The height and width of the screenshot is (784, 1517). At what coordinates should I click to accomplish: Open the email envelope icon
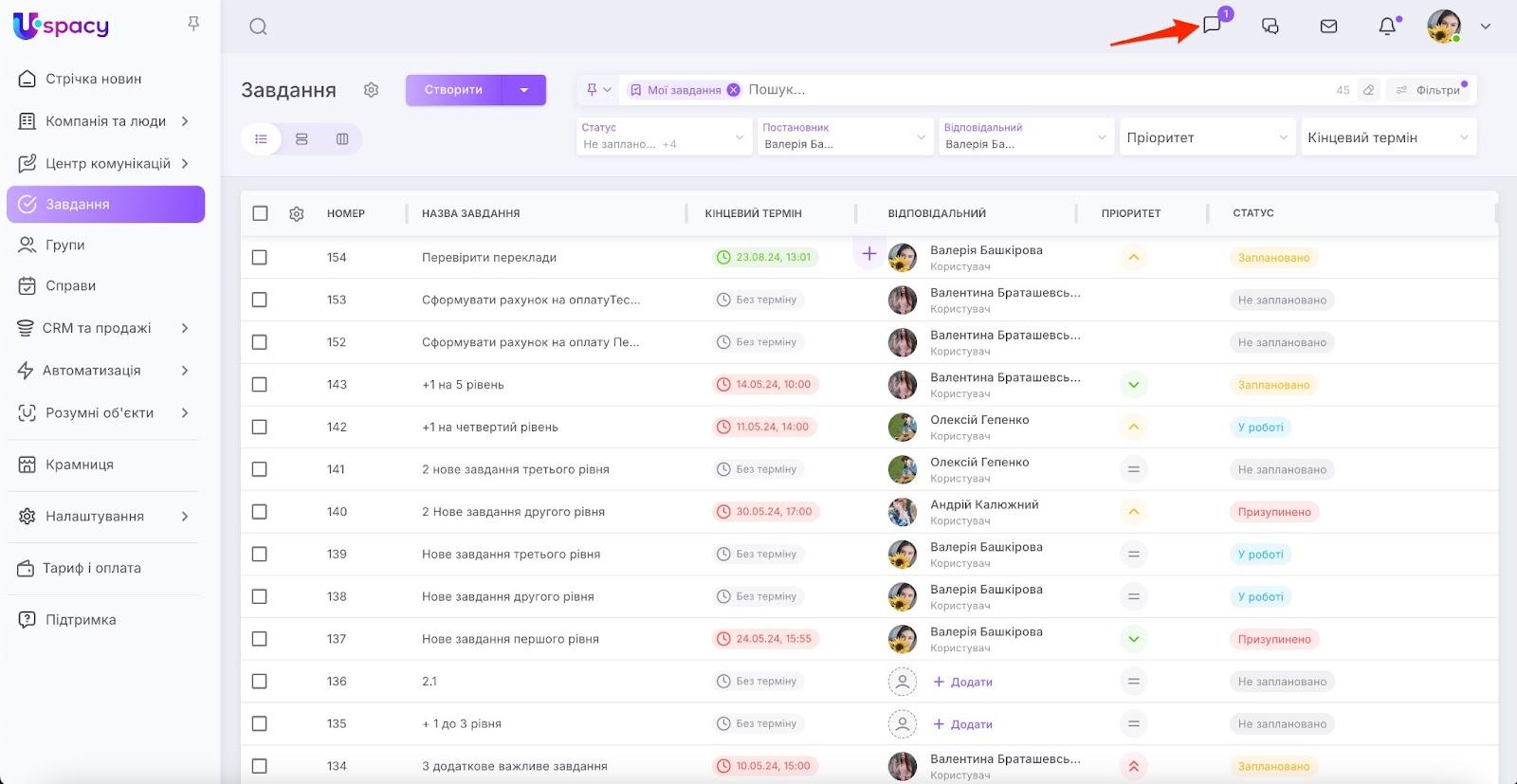pyautogui.click(x=1329, y=27)
